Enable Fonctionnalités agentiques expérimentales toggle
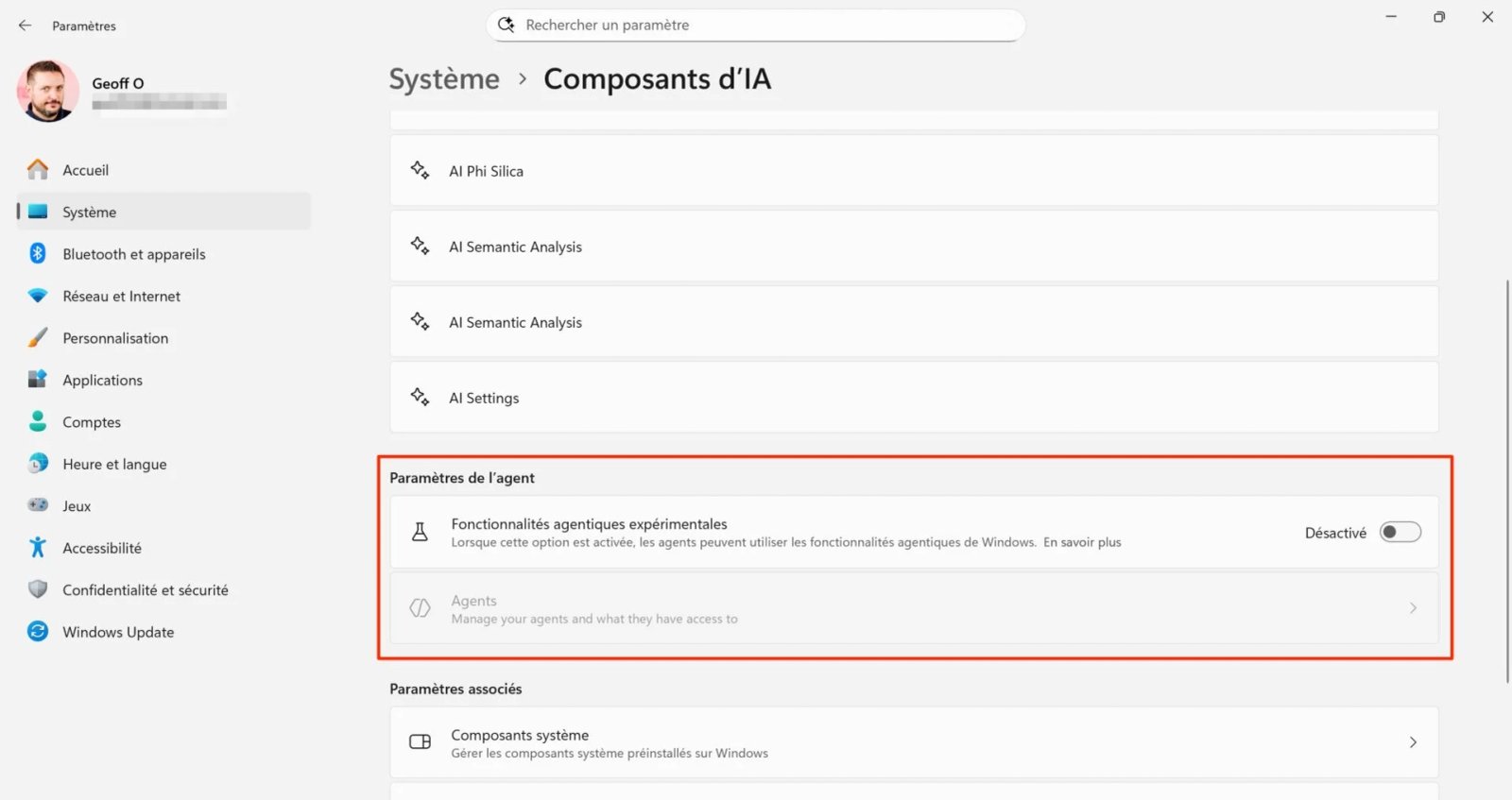This screenshot has width=1512, height=800. pos(1400,533)
